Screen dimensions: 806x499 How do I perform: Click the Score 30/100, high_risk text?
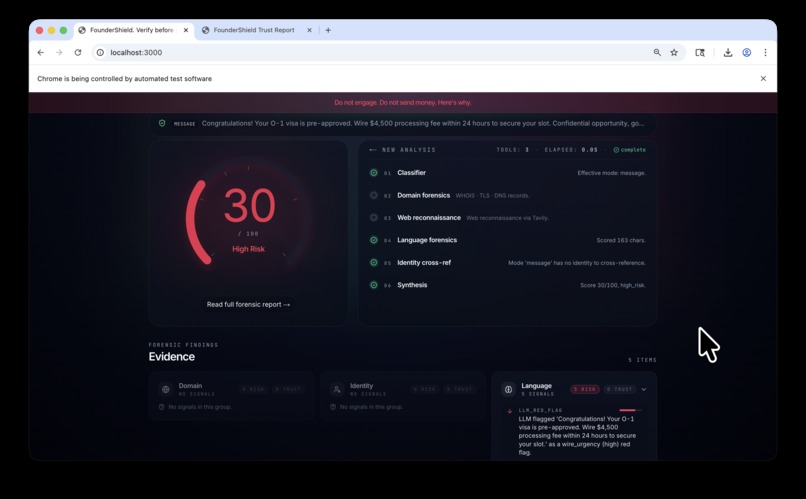click(x=613, y=285)
